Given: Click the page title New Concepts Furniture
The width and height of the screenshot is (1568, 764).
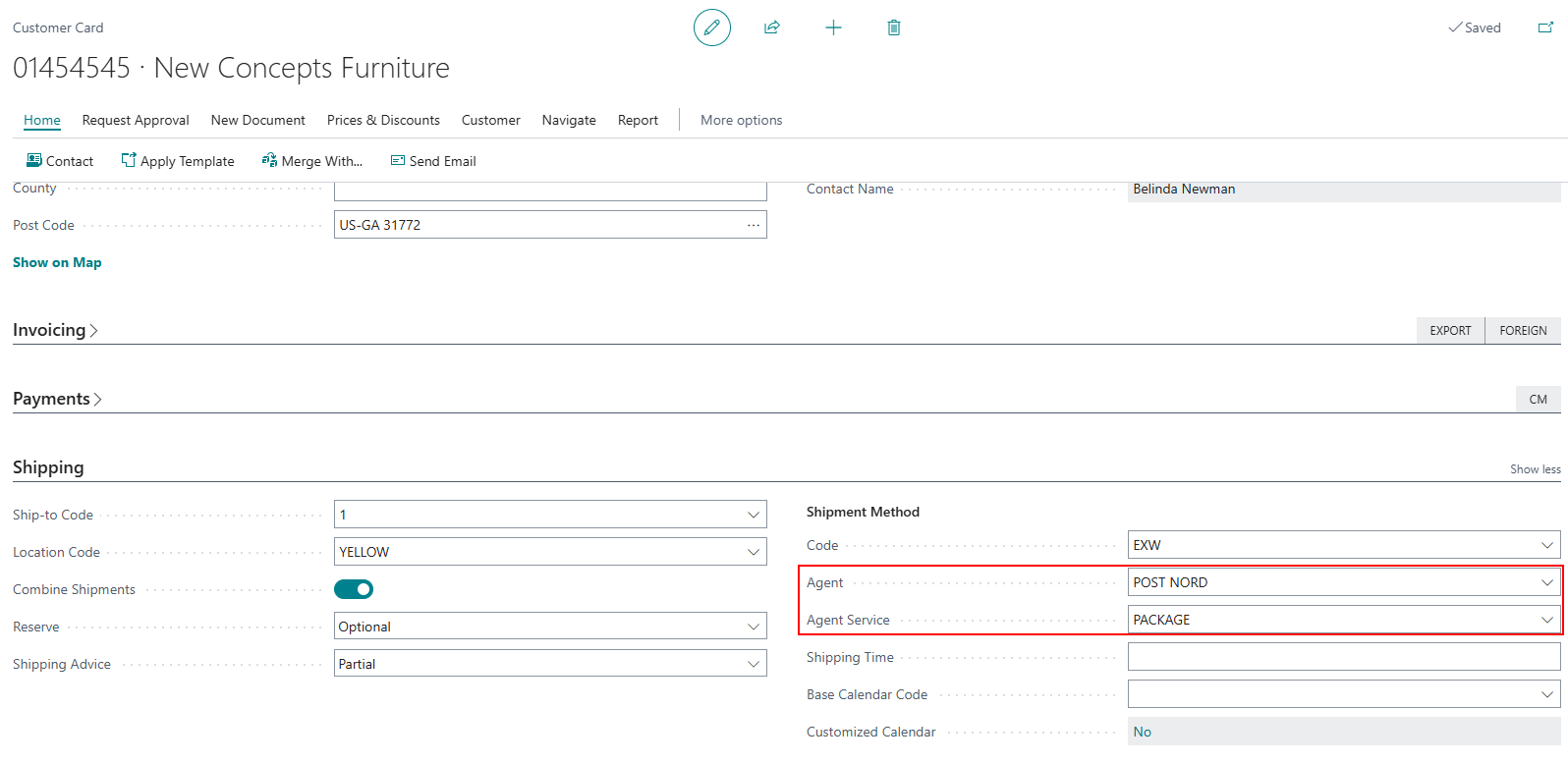Looking at the screenshot, I should [302, 68].
